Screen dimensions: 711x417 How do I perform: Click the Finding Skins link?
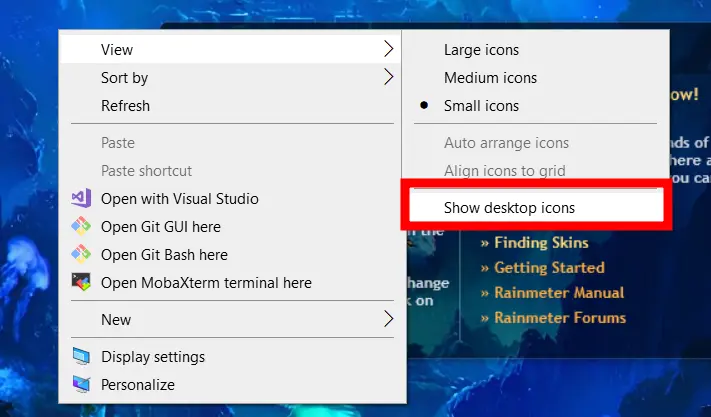[541, 243]
